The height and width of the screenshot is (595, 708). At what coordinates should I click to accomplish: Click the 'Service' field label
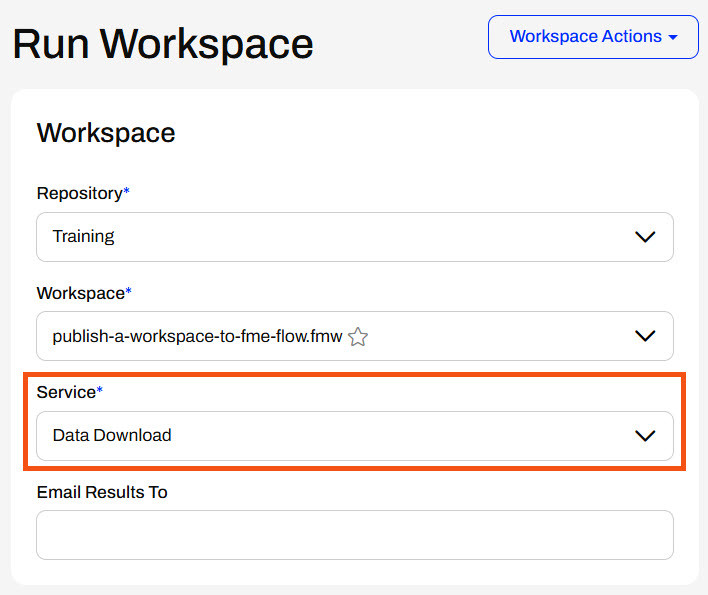coord(66,392)
